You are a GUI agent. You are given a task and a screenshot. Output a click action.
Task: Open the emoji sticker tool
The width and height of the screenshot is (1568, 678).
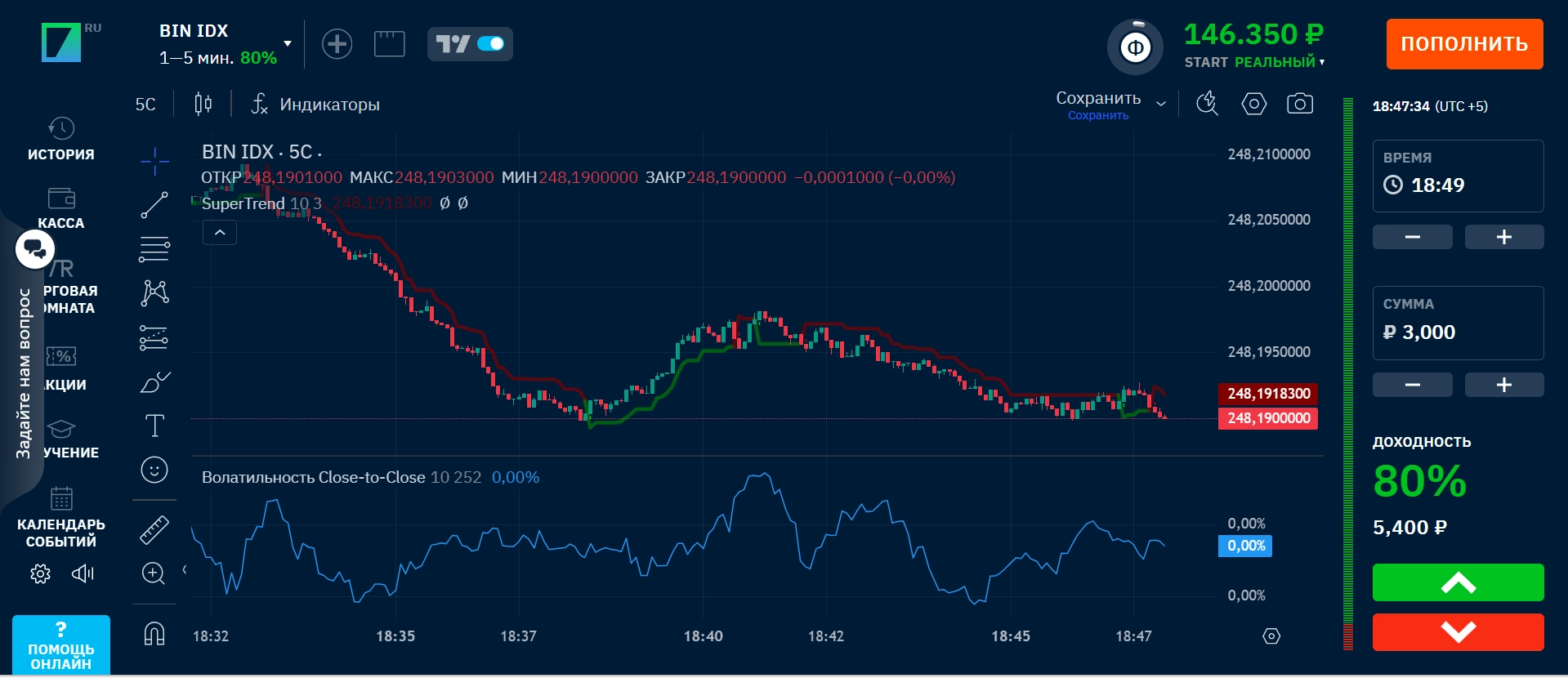154,470
